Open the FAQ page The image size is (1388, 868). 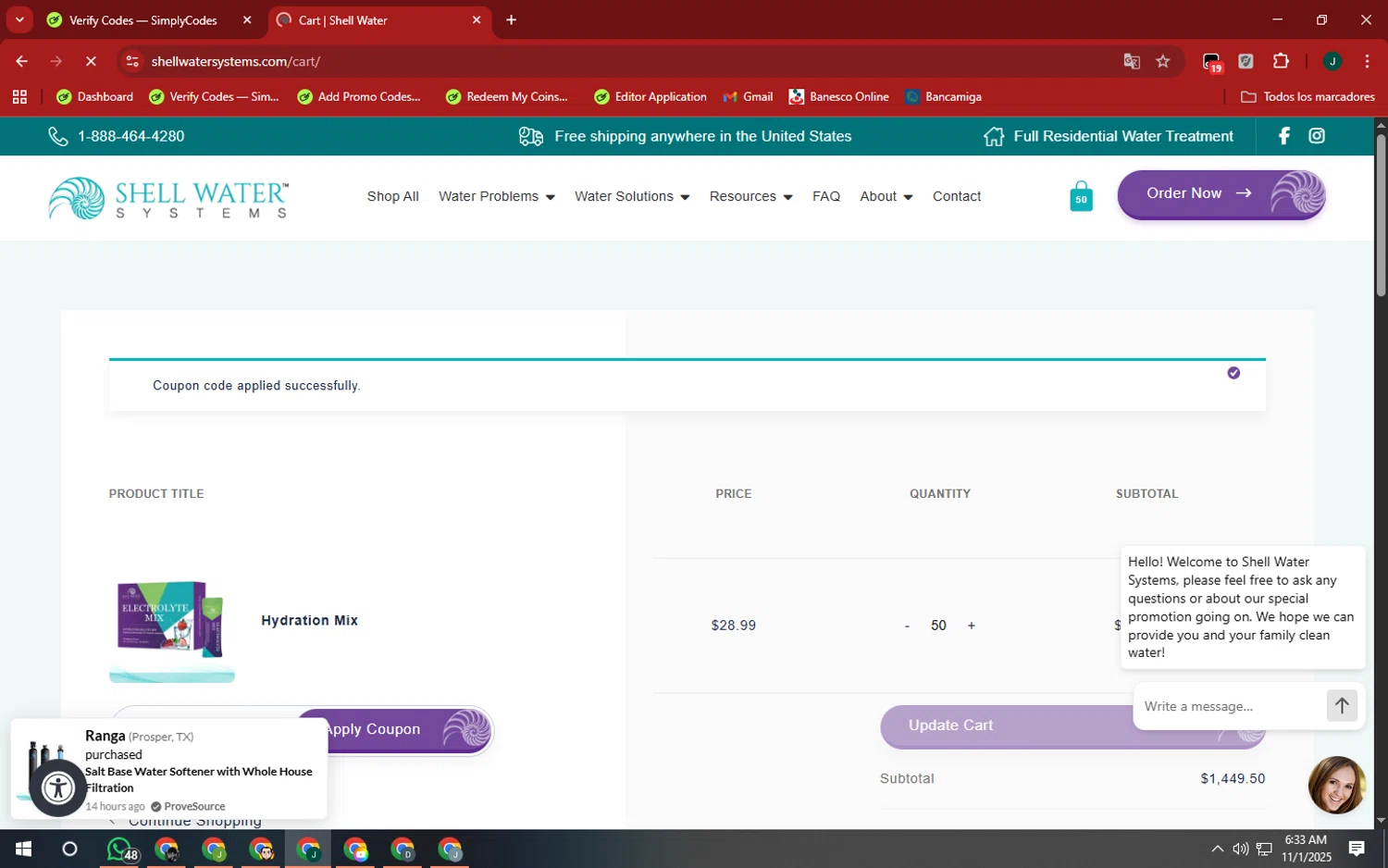tap(826, 196)
